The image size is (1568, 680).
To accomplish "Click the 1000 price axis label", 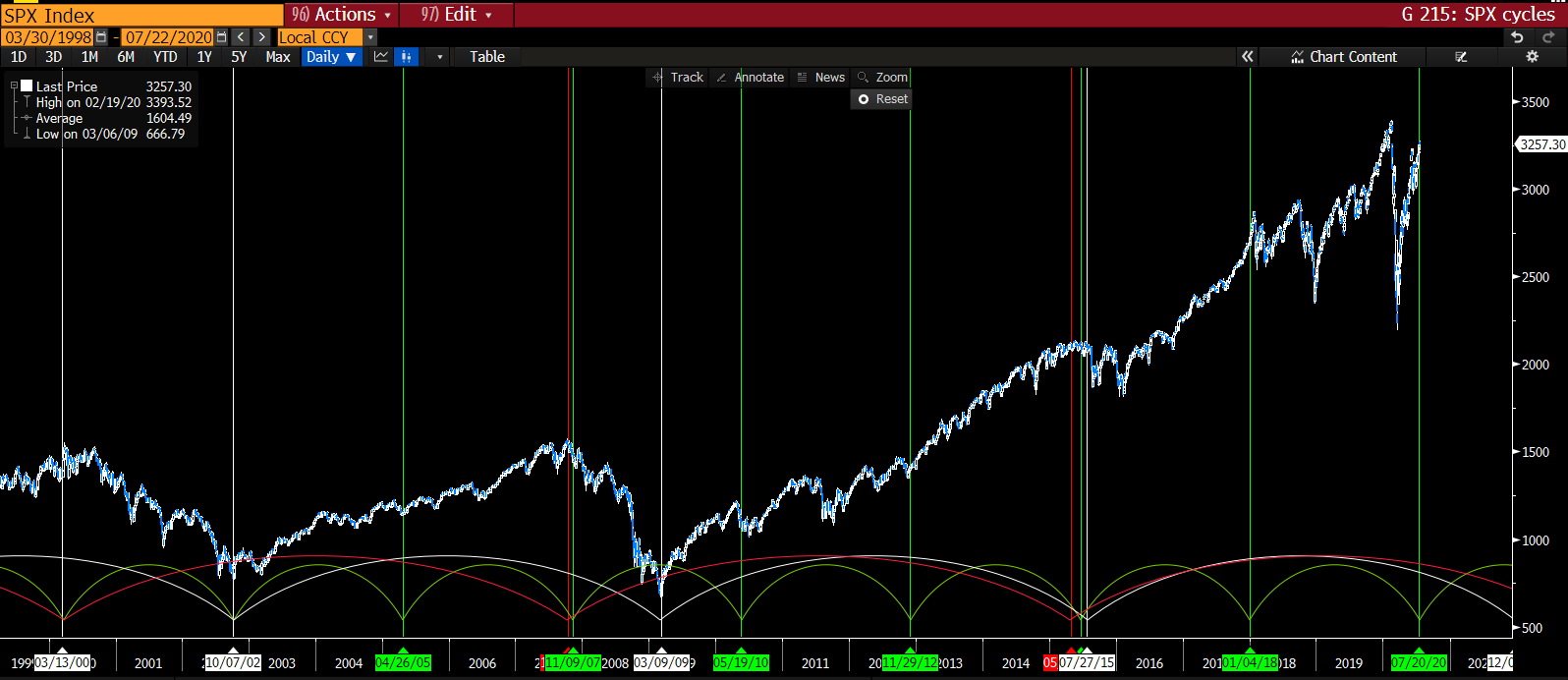I will pos(1536,540).
